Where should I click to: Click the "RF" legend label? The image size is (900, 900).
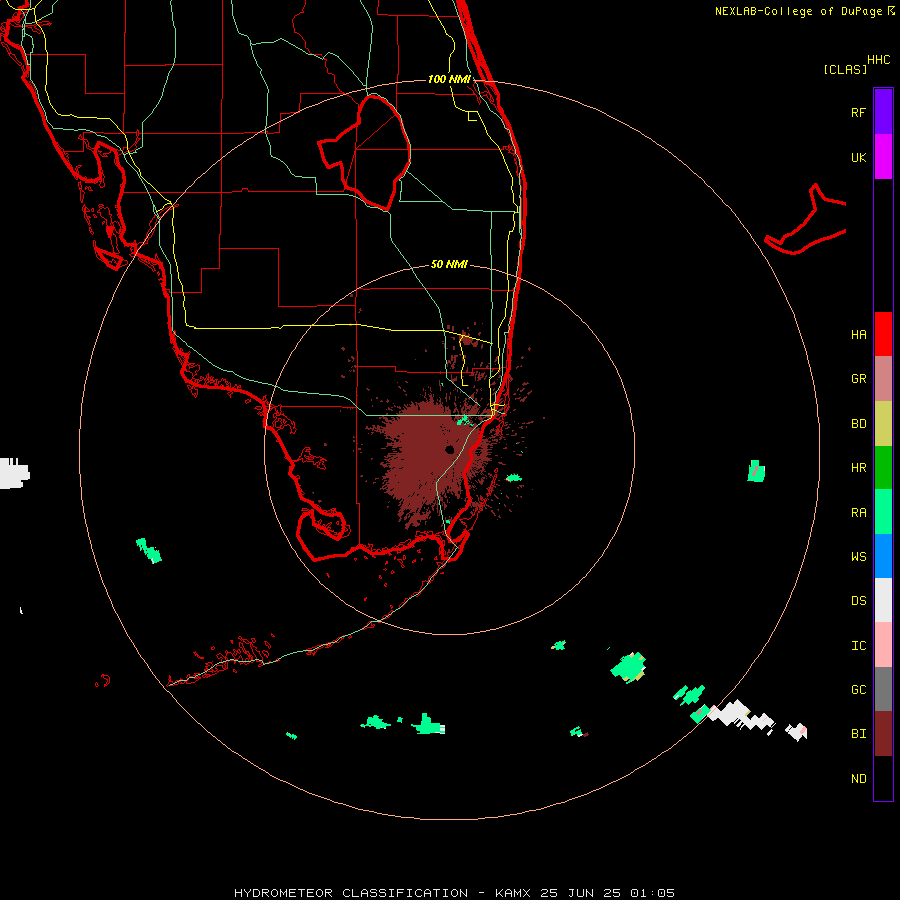pyautogui.click(x=858, y=112)
